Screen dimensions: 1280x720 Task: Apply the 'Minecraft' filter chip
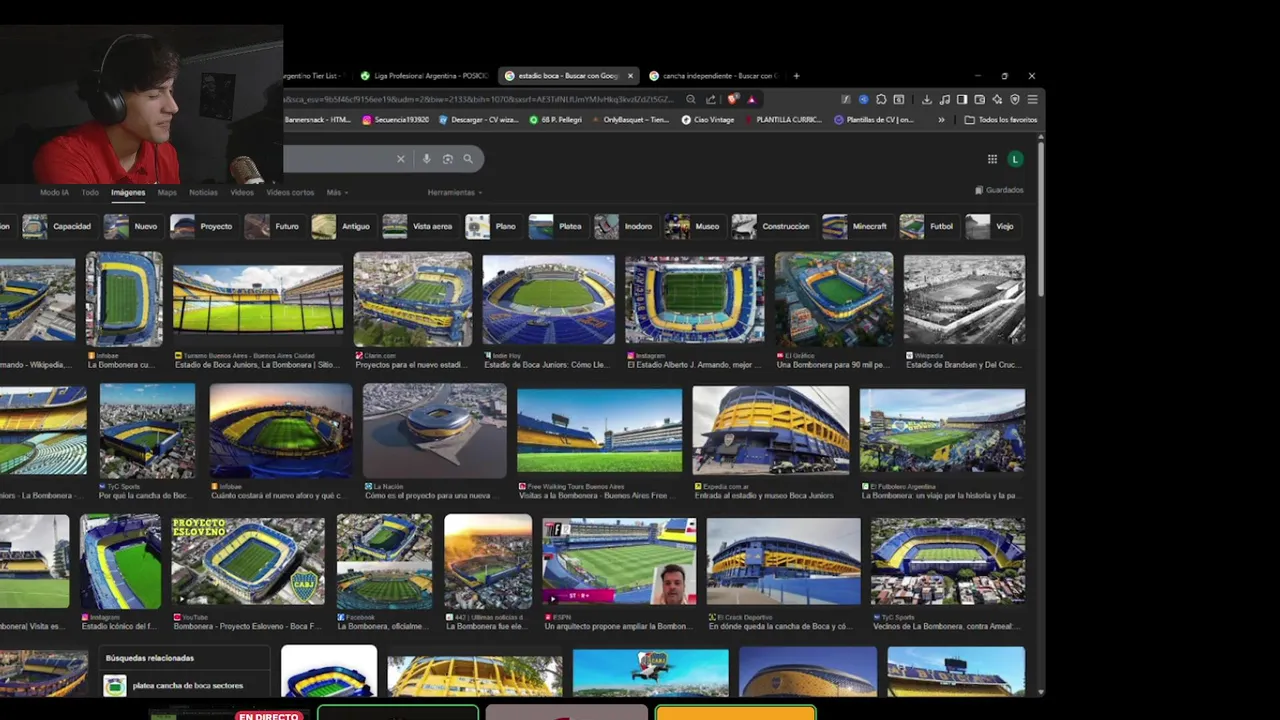click(x=856, y=227)
